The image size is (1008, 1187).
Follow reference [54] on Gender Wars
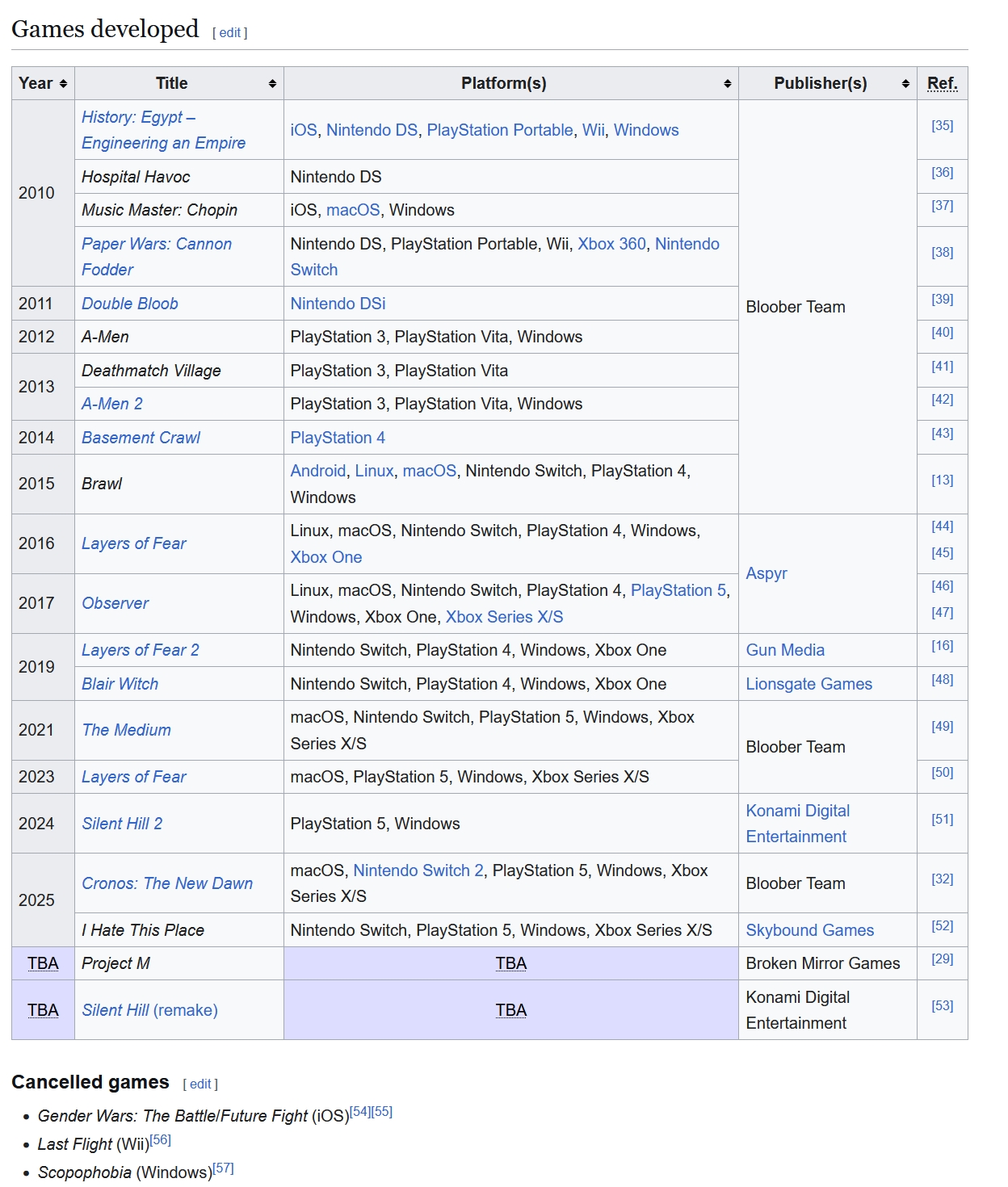(360, 1111)
